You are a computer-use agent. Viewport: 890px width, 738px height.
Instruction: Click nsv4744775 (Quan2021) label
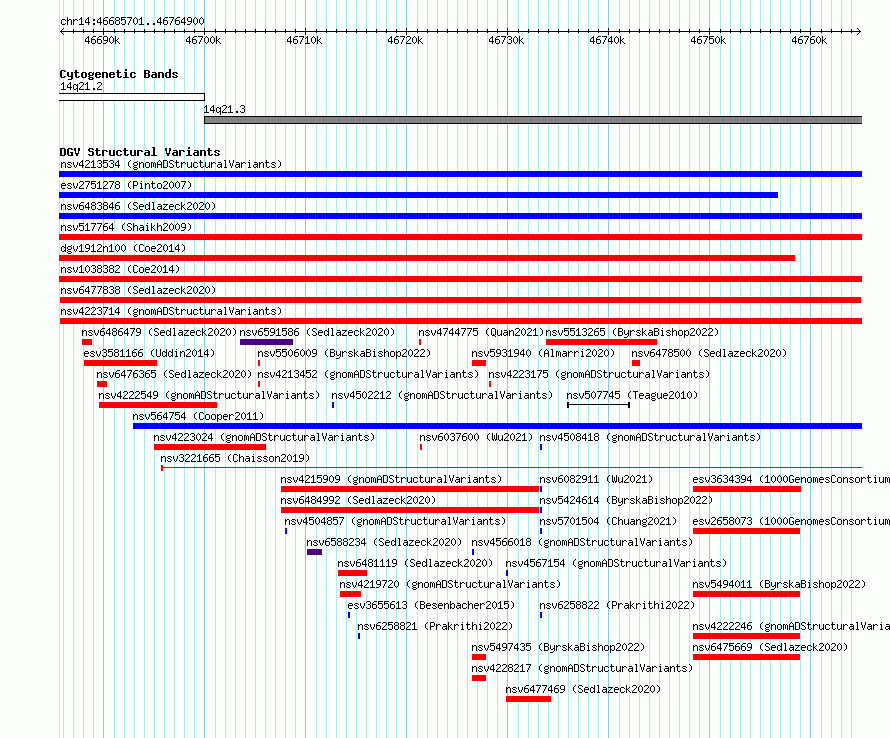click(x=481, y=332)
